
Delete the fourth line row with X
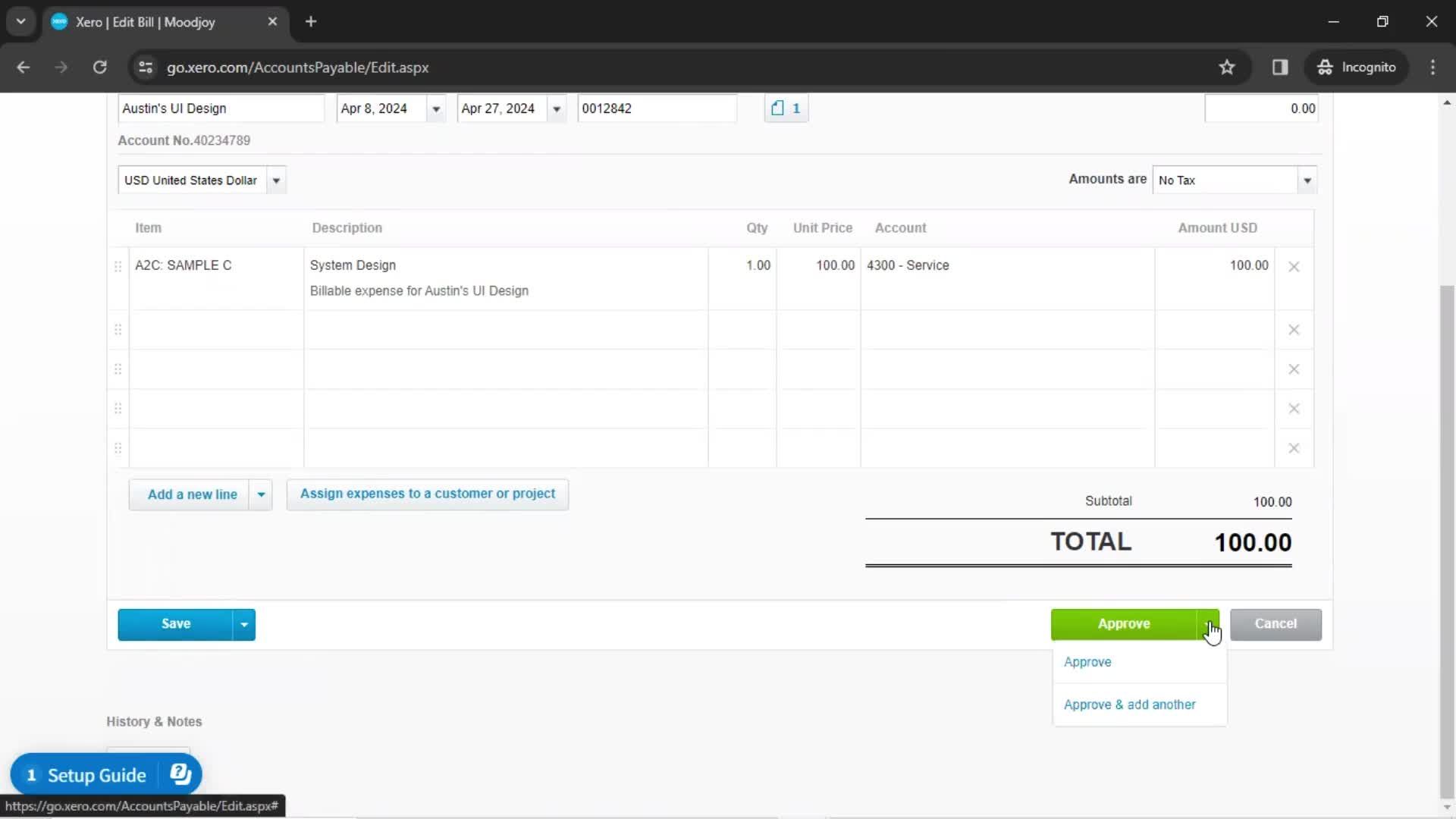pyautogui.click(x=1294, y=409)
